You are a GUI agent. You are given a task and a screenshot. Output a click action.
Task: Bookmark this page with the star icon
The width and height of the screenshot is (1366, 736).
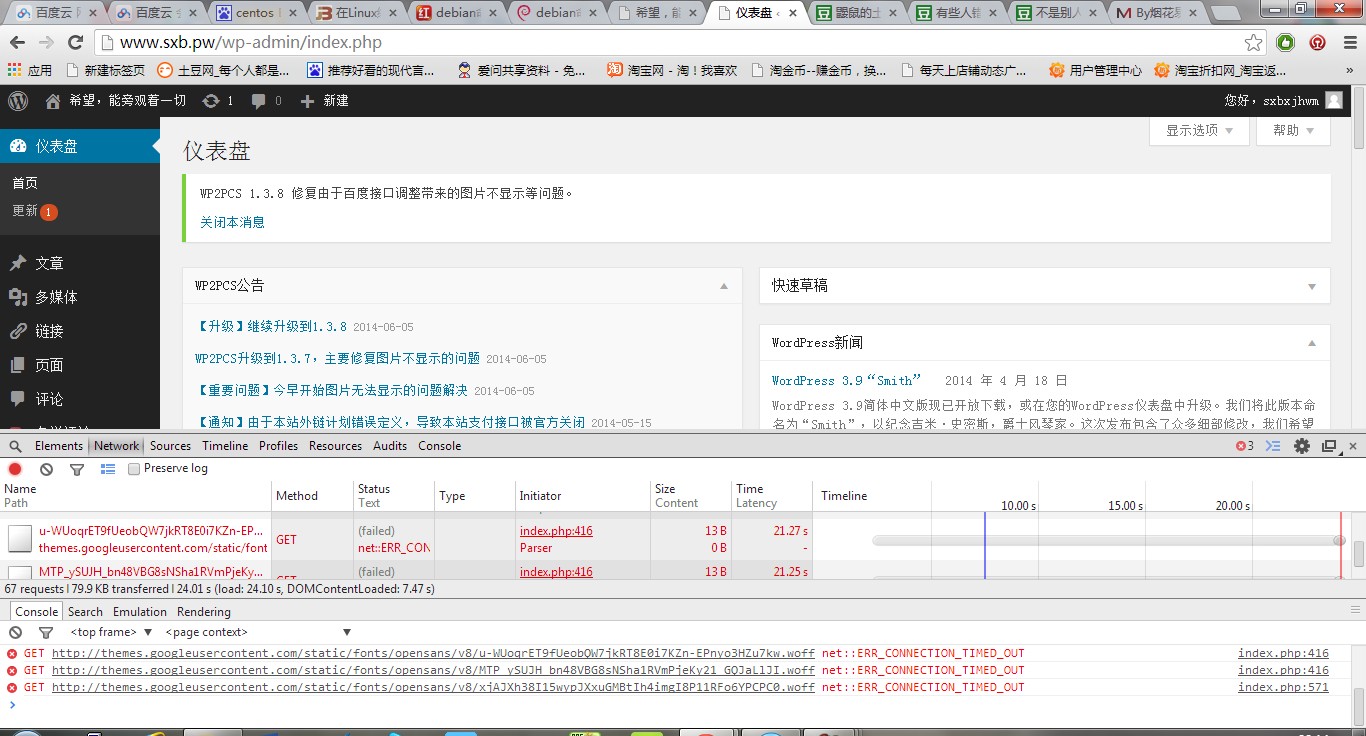1253,43
